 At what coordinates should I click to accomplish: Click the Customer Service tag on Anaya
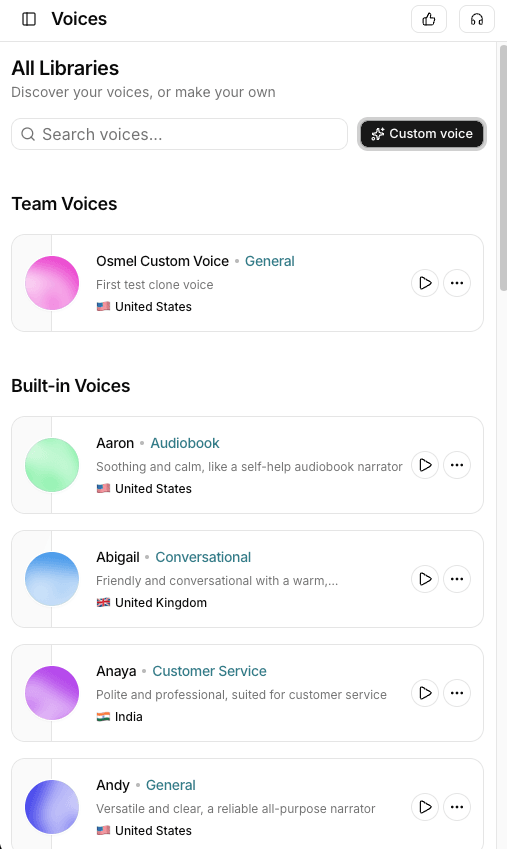209,671
